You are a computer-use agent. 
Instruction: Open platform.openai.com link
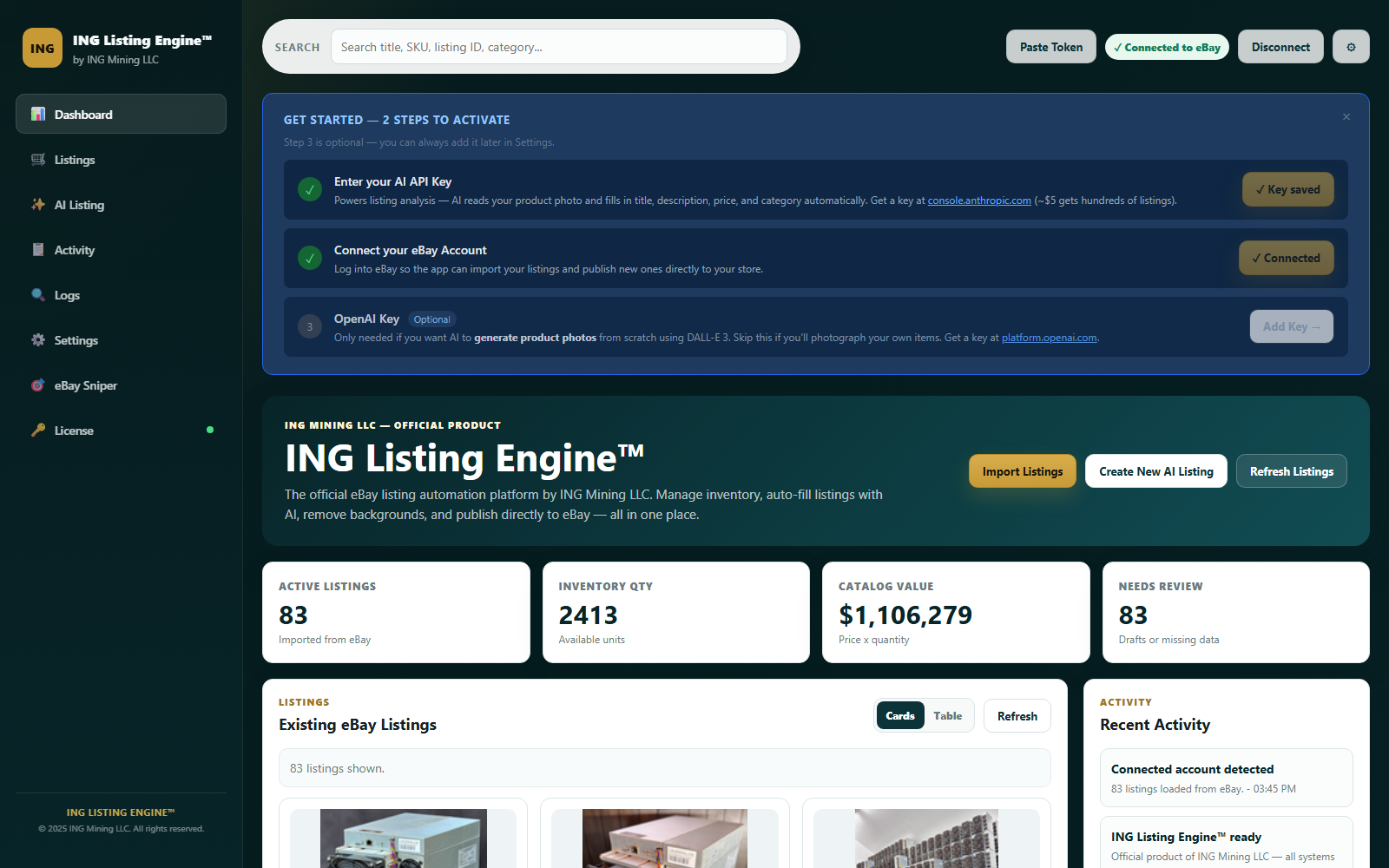pyautogui.click(x=1050, y=338)
